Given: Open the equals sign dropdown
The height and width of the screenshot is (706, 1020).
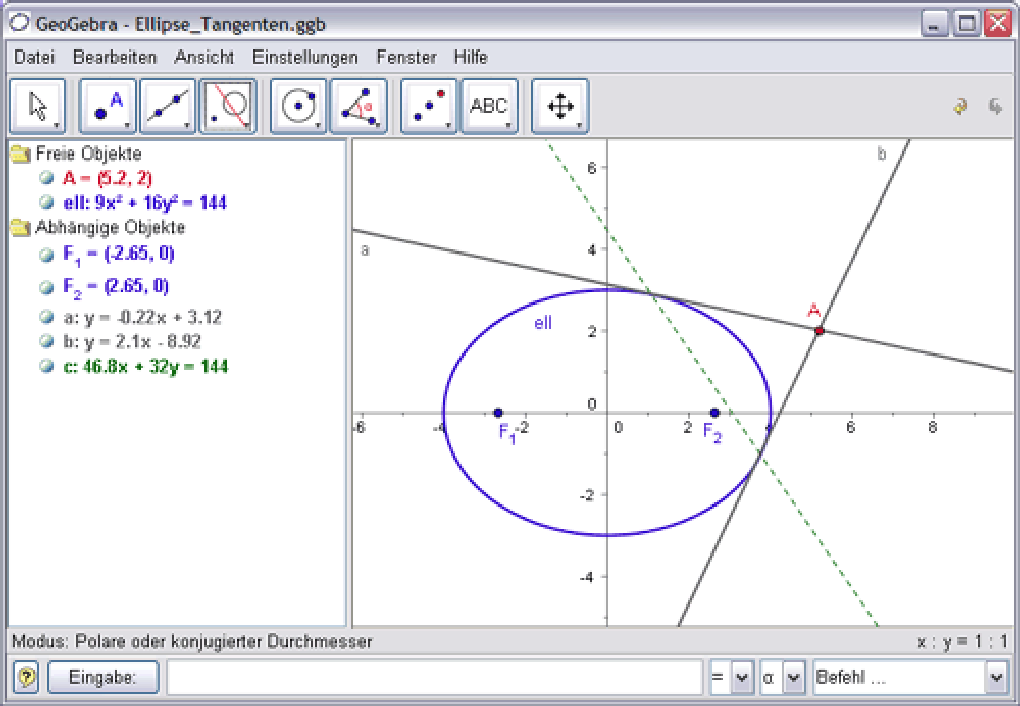Looking at the screenshot, I should click(741, 678).
